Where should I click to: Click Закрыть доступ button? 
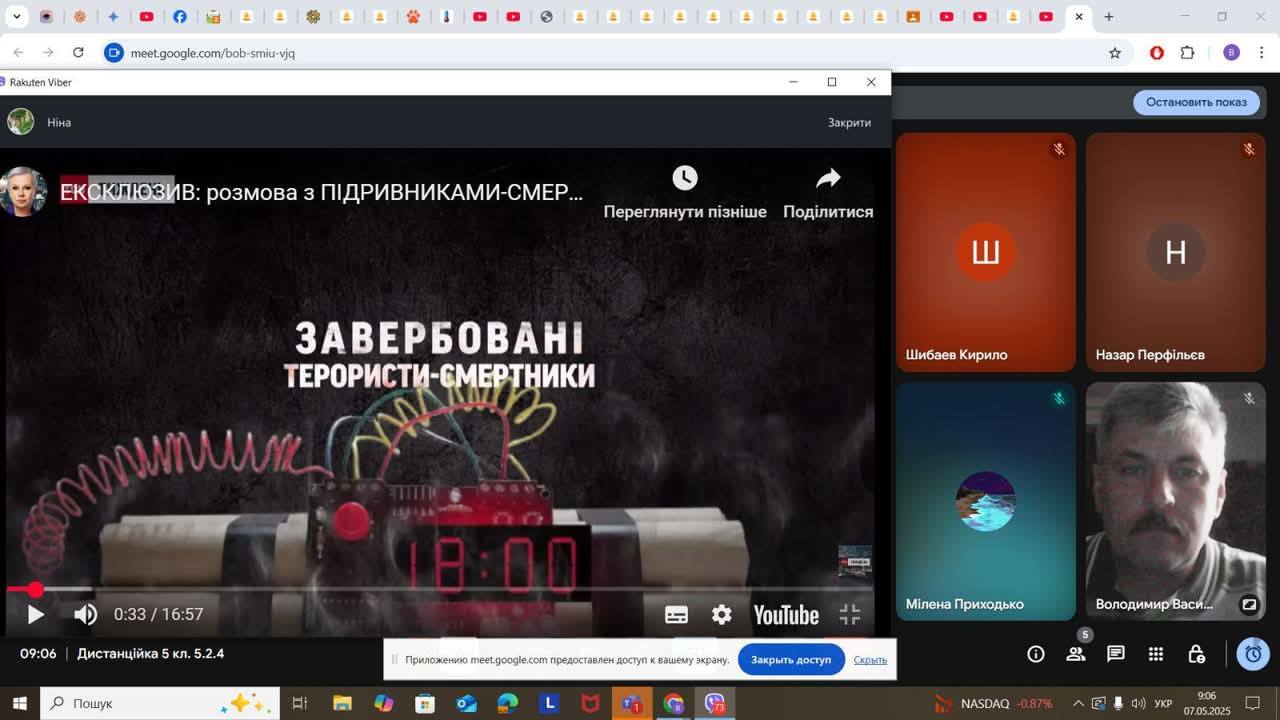[791, 660]
